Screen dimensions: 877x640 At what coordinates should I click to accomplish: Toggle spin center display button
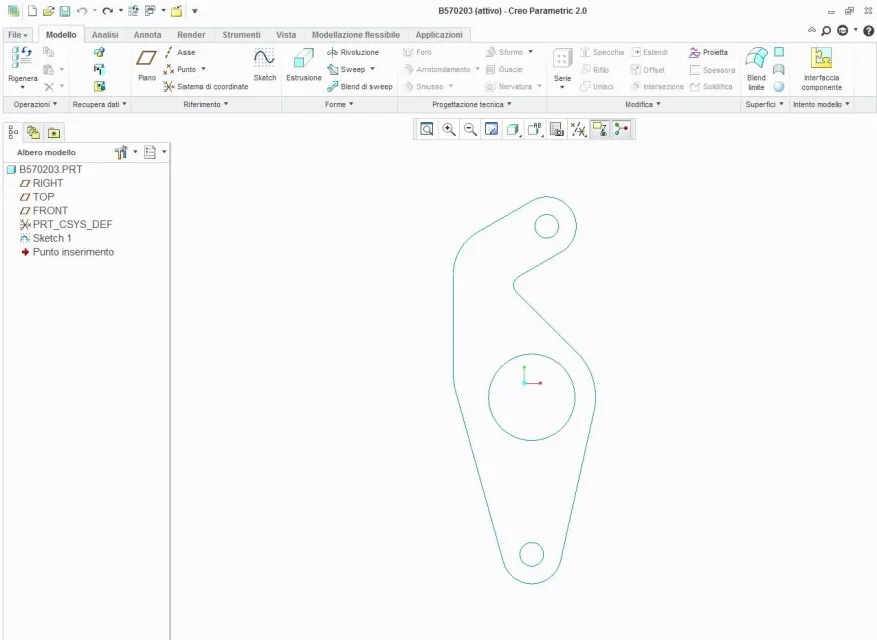(x=622, y=129)
